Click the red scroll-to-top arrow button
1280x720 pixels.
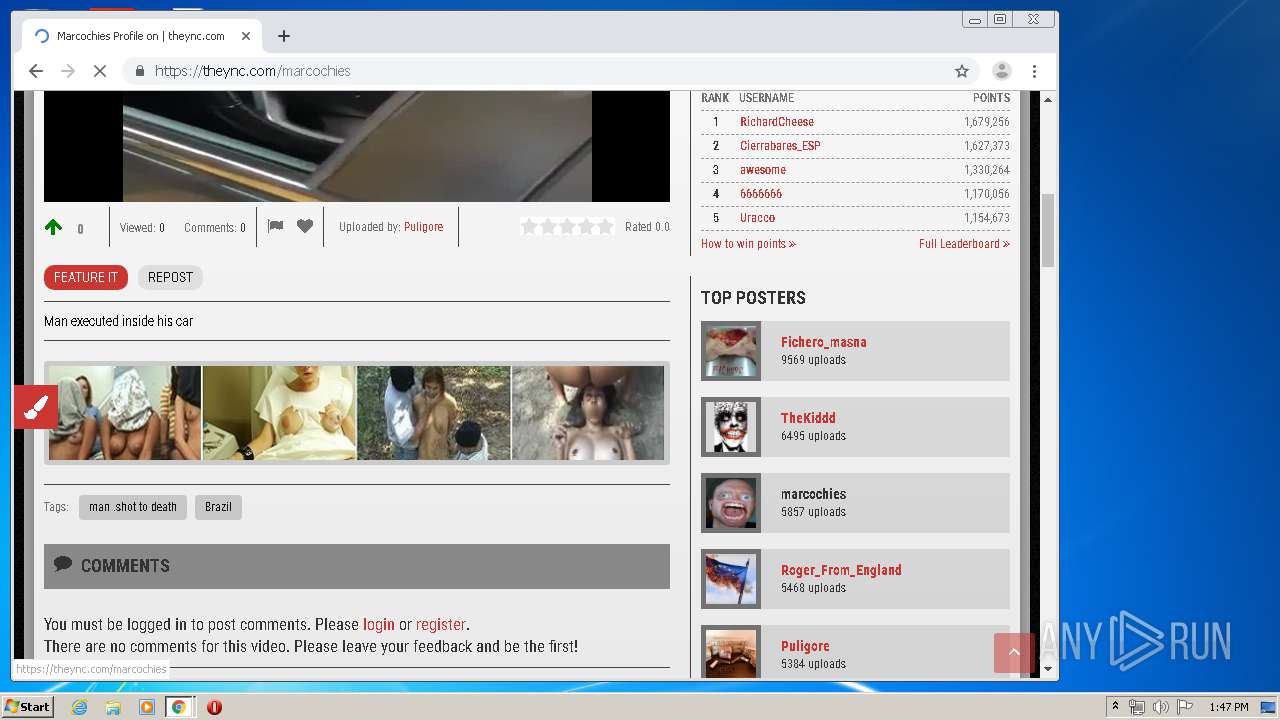coord(1014,652)
